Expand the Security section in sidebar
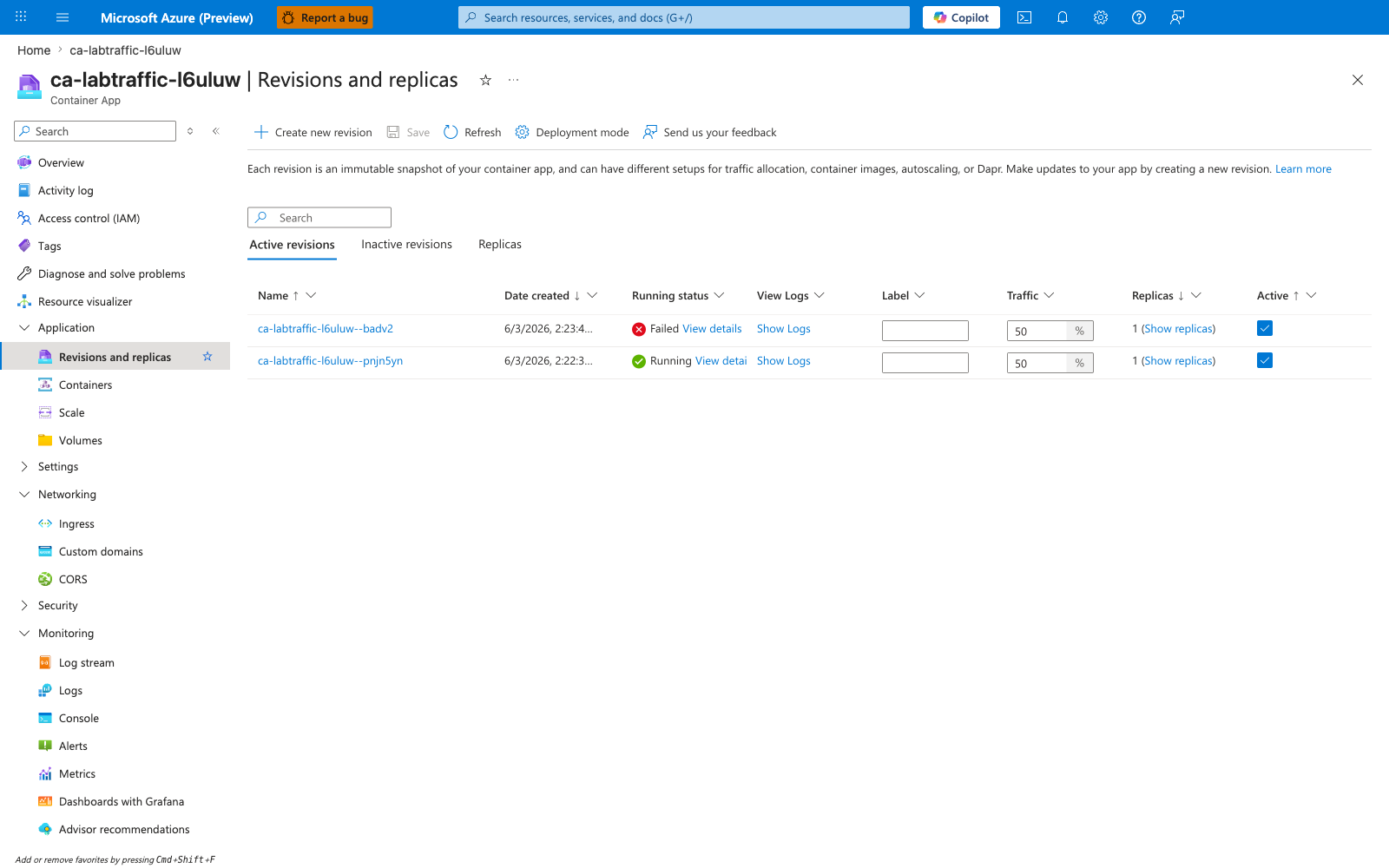The height and width of the screenshot is (868, 1389). pyautogui.click(x=24, y=605)
